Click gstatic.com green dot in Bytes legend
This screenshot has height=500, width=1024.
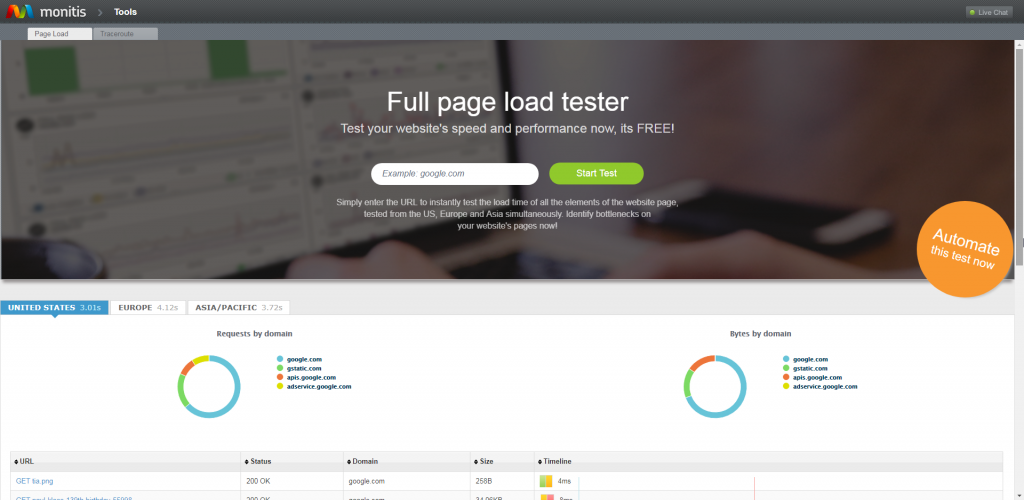tap(786, 368)
